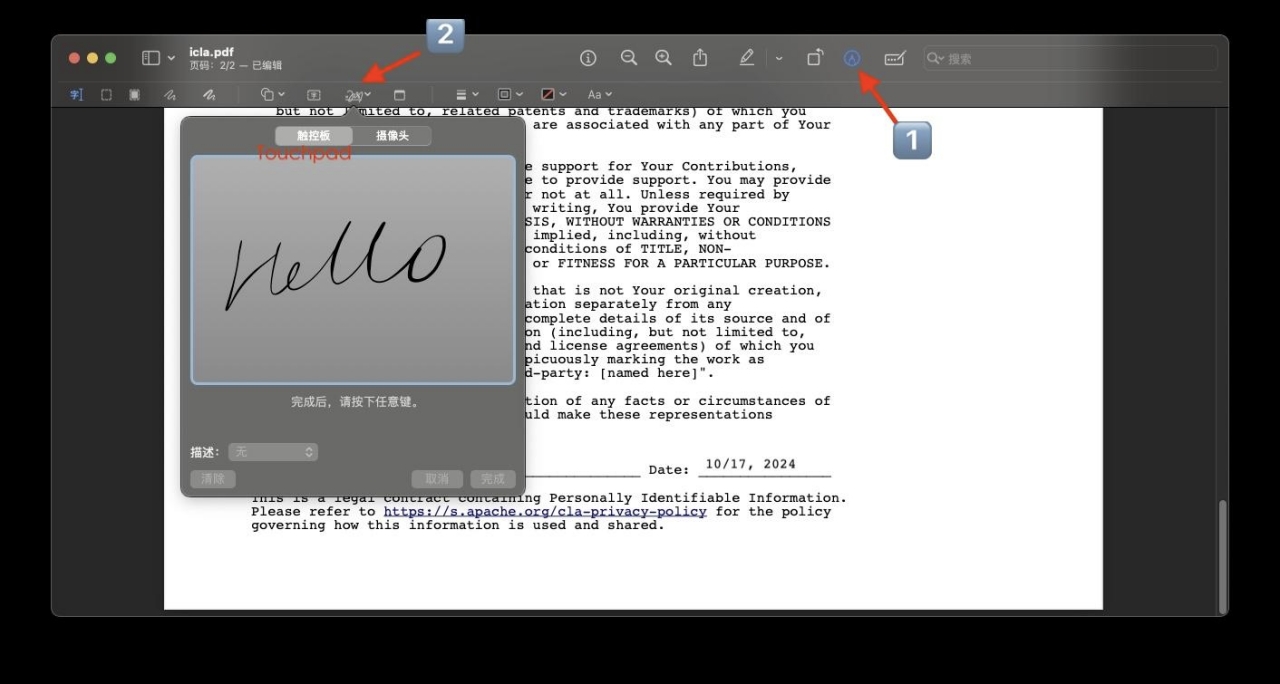Click the Inspector info icon

[588, 58]
